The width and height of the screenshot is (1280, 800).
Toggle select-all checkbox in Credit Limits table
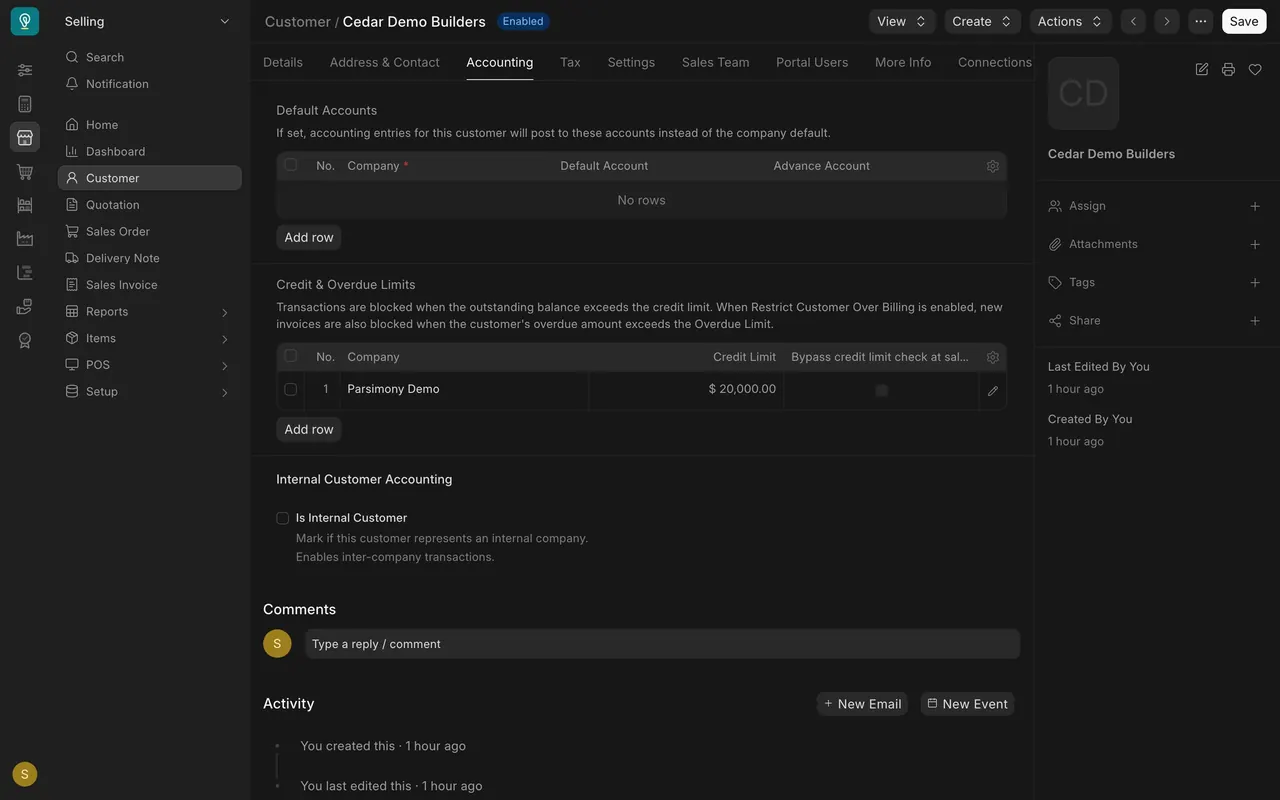point(290,356)
